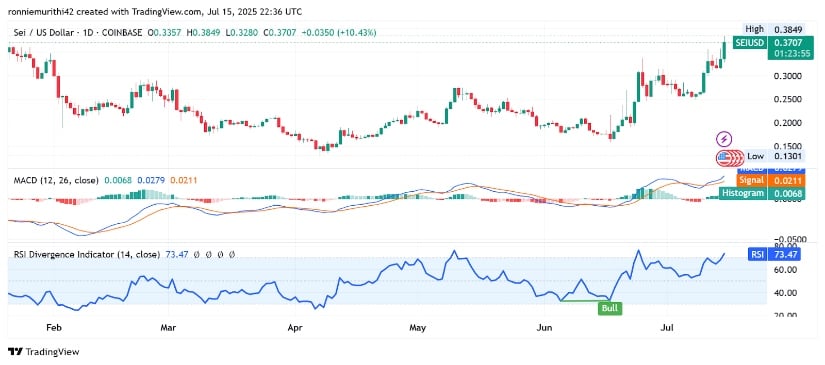Image resolution: width=825 pixels, height=365 pixels.
Task: Open the RSI Divergence Indicator legend title
Action: coord(86,254)
